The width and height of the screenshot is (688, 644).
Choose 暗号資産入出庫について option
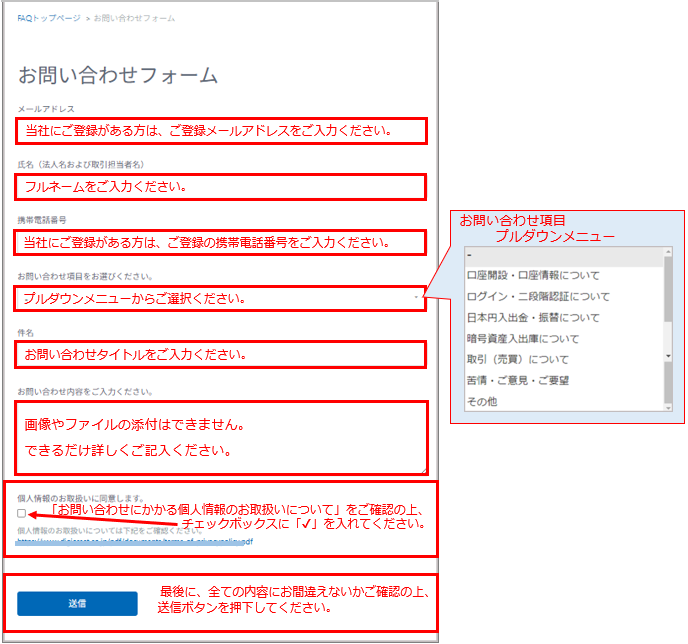564,339
